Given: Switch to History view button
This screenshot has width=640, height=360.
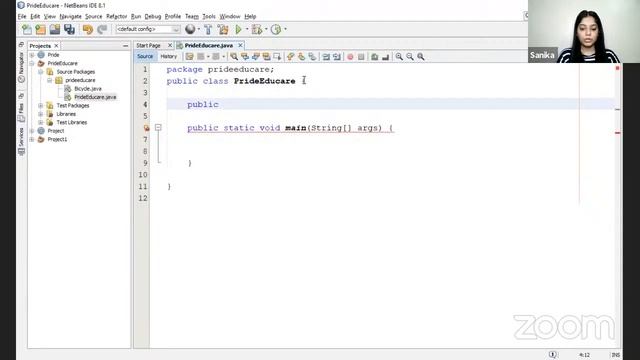Looking at the screenshot, I should (169, 56).
